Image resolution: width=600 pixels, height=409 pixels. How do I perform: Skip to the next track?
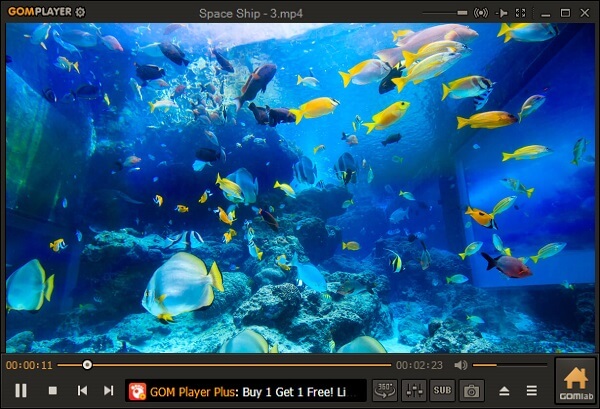[x=108, y=390]
